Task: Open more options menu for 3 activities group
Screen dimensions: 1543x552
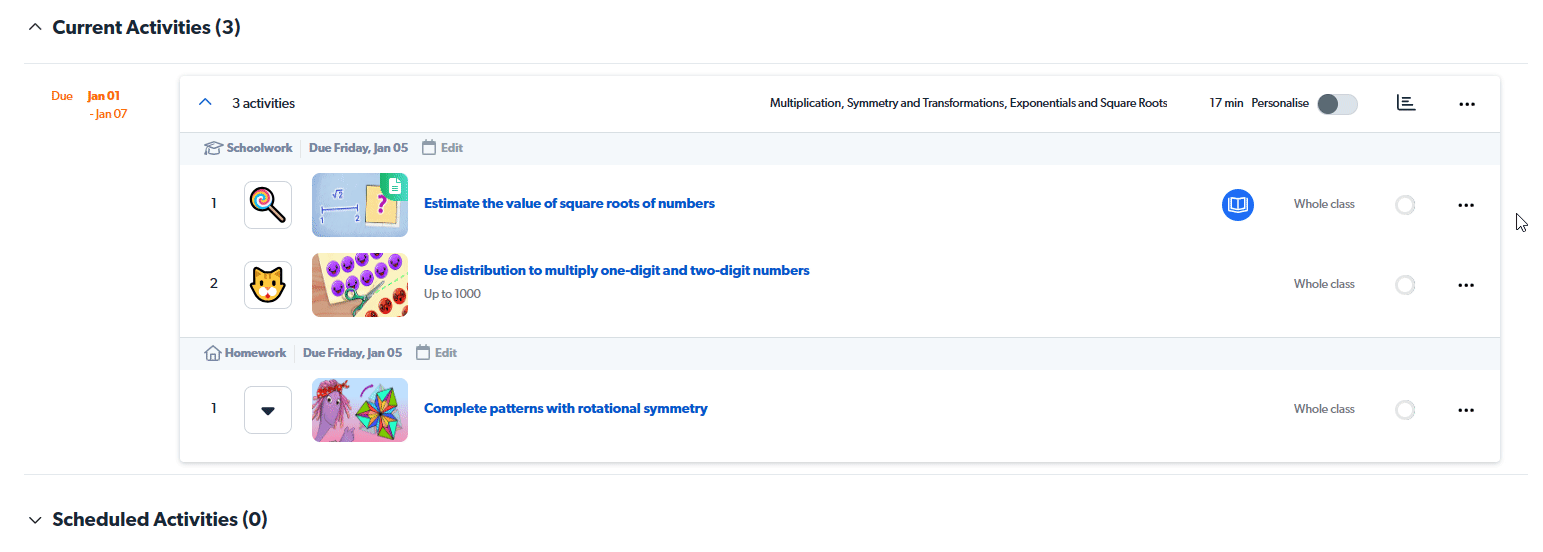Action: [1467, 104]
